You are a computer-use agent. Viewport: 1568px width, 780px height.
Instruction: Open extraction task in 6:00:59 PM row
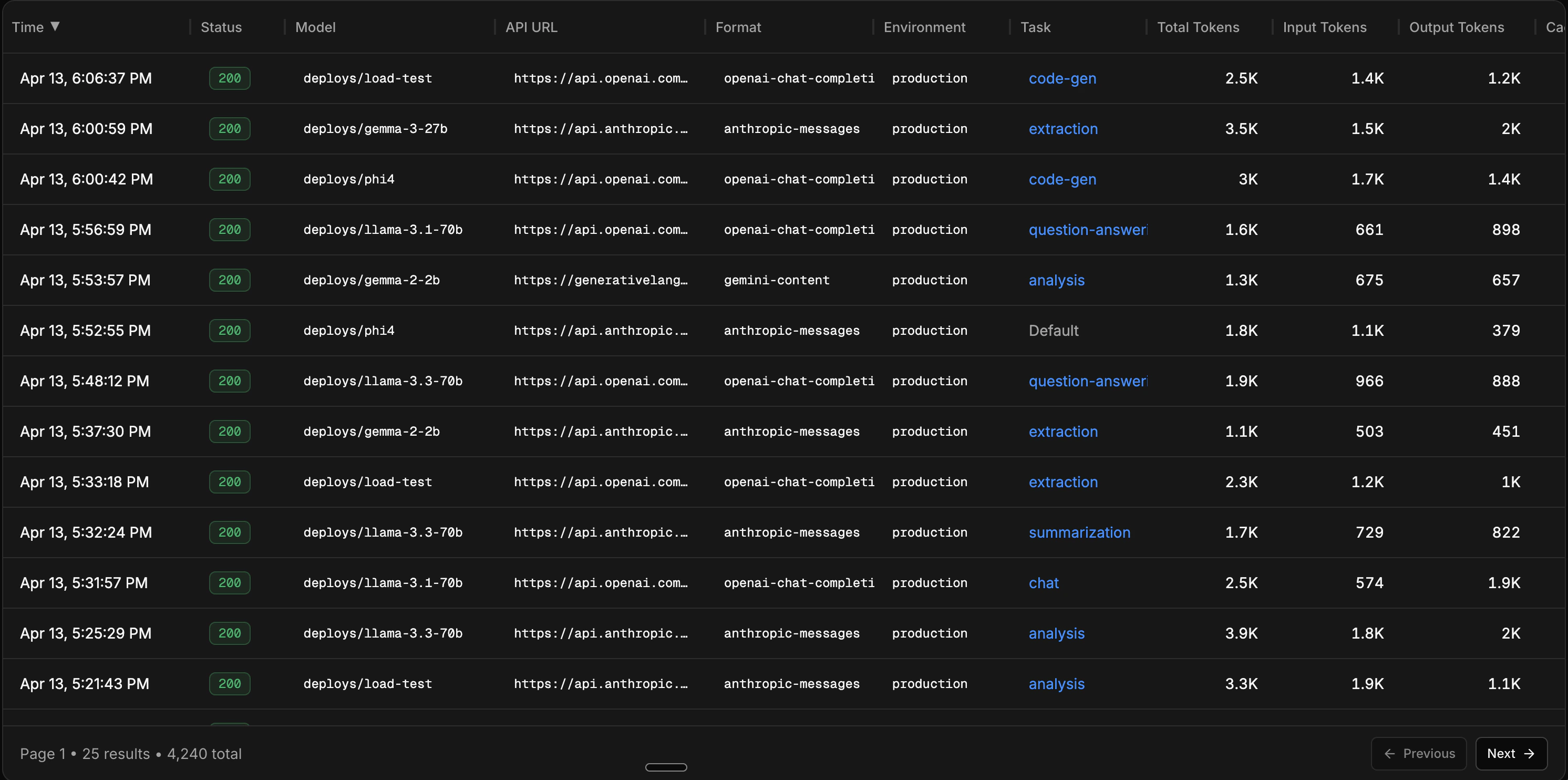point(1063,129)
